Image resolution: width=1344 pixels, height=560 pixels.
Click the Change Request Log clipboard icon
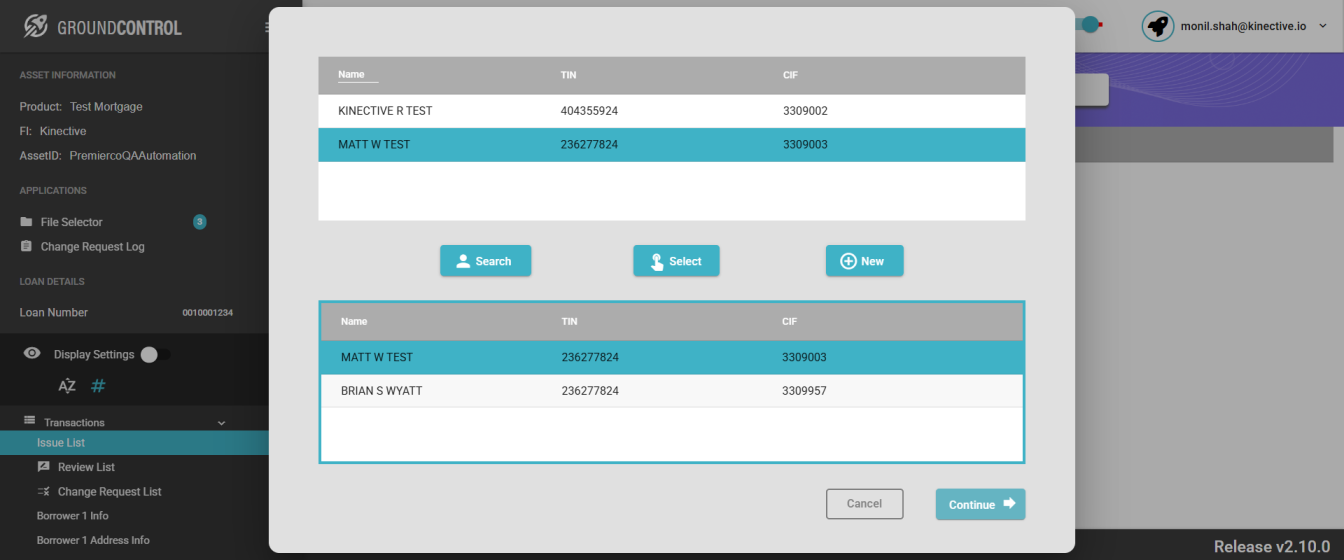coord(26,246)
